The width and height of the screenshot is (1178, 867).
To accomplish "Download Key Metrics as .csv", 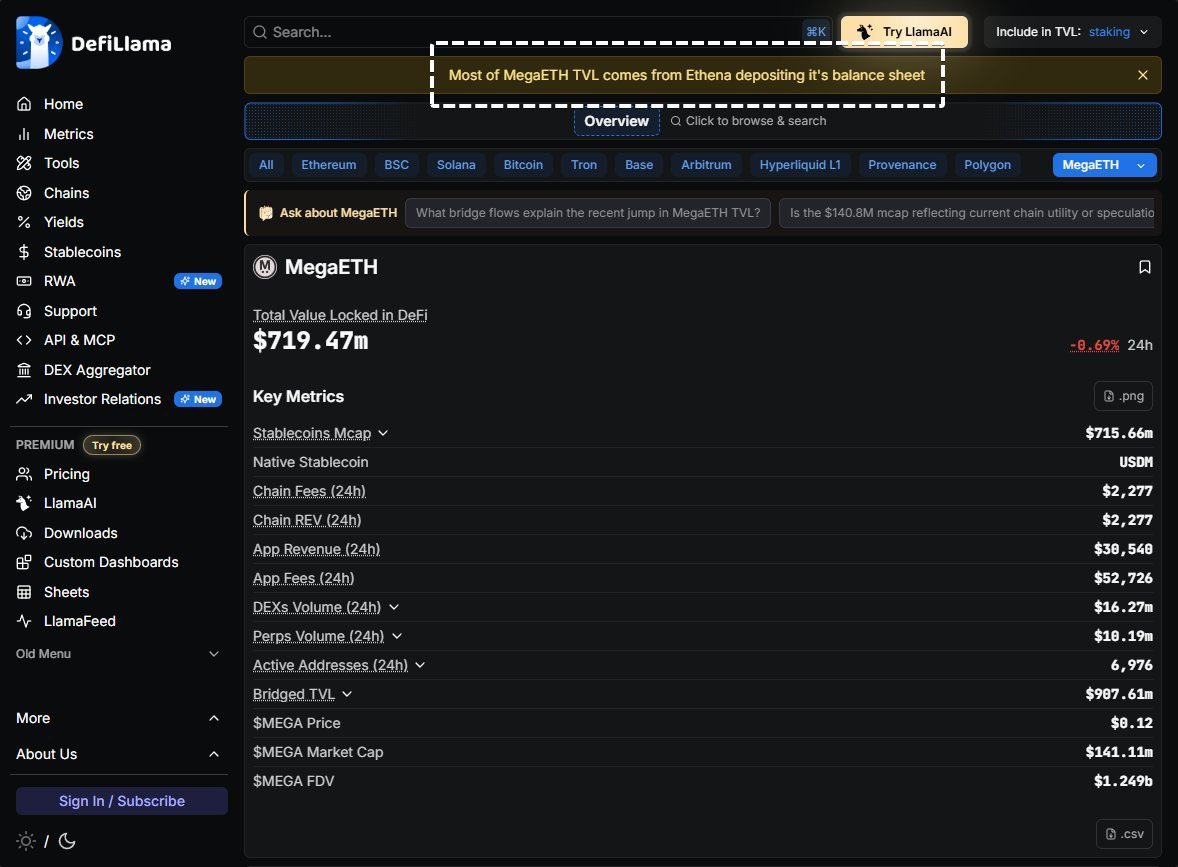I will pyautogui.click(x=1124, y=834).
